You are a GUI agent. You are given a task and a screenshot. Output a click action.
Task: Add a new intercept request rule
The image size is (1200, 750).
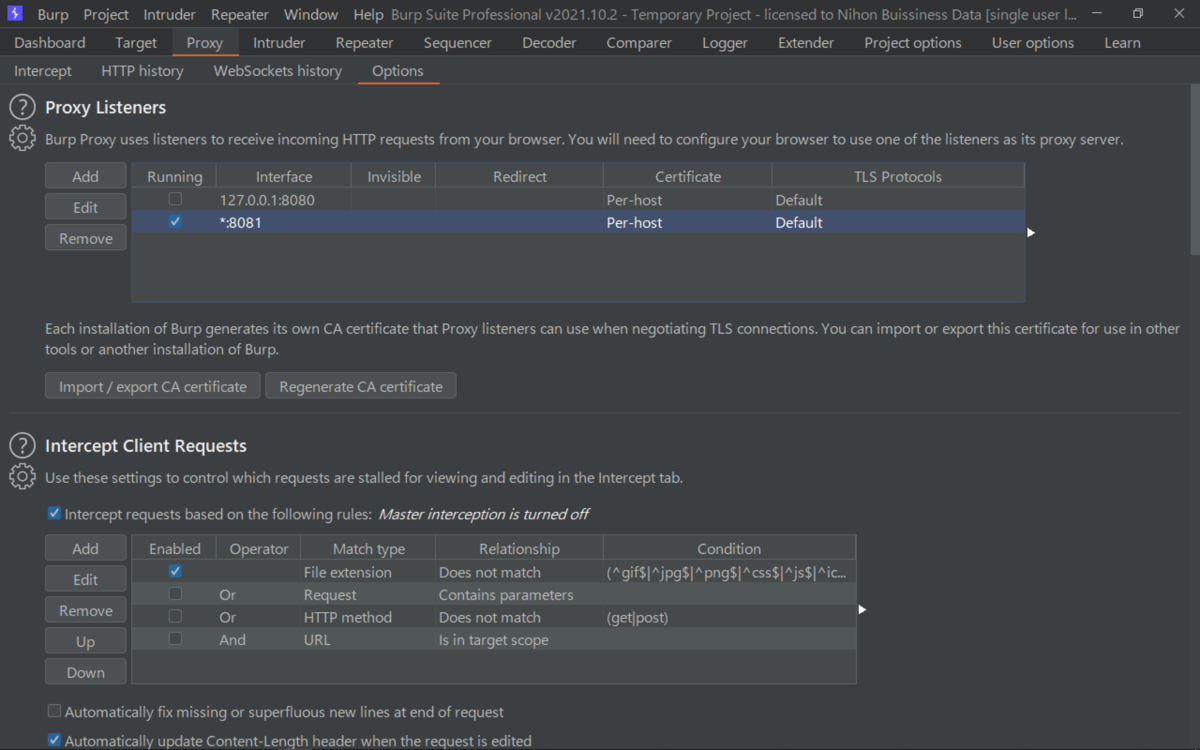click(86, 548)
